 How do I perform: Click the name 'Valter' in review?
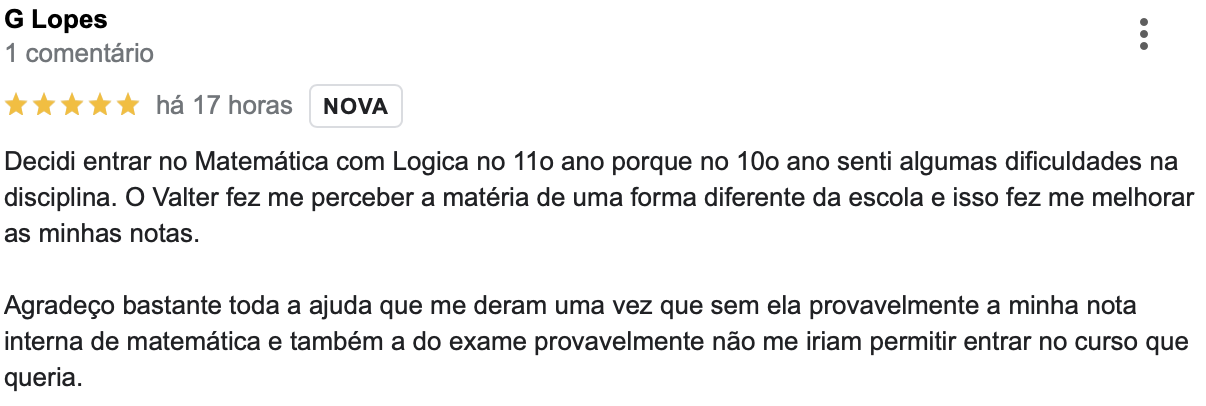point(184,198)
